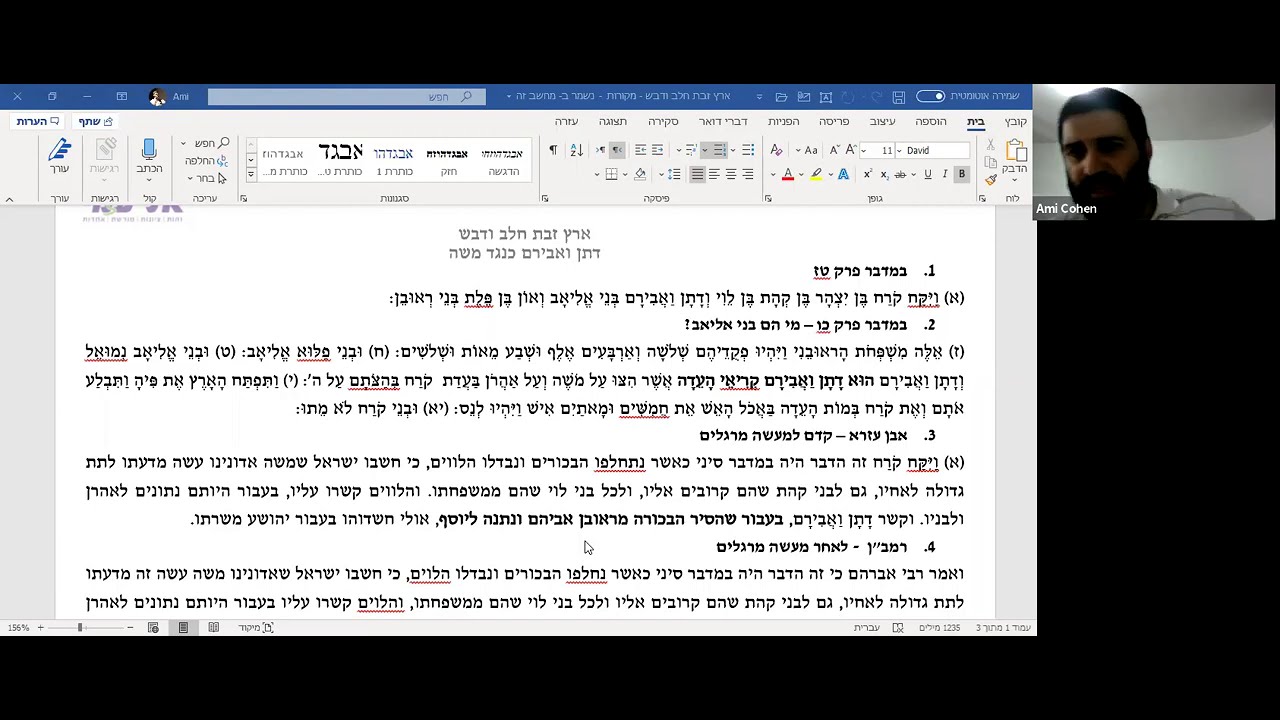Adjust the zoom slider in status bar

pos(80,627)
